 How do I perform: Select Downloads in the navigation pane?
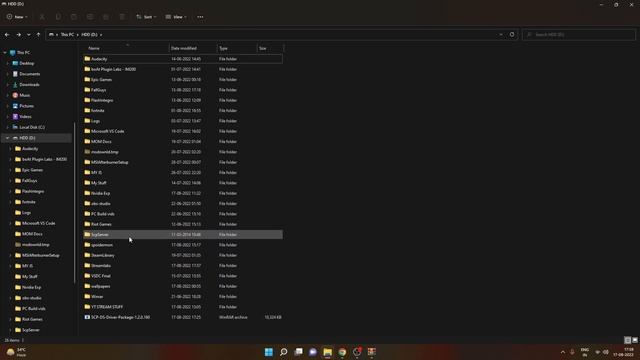[x=29, y=84]
